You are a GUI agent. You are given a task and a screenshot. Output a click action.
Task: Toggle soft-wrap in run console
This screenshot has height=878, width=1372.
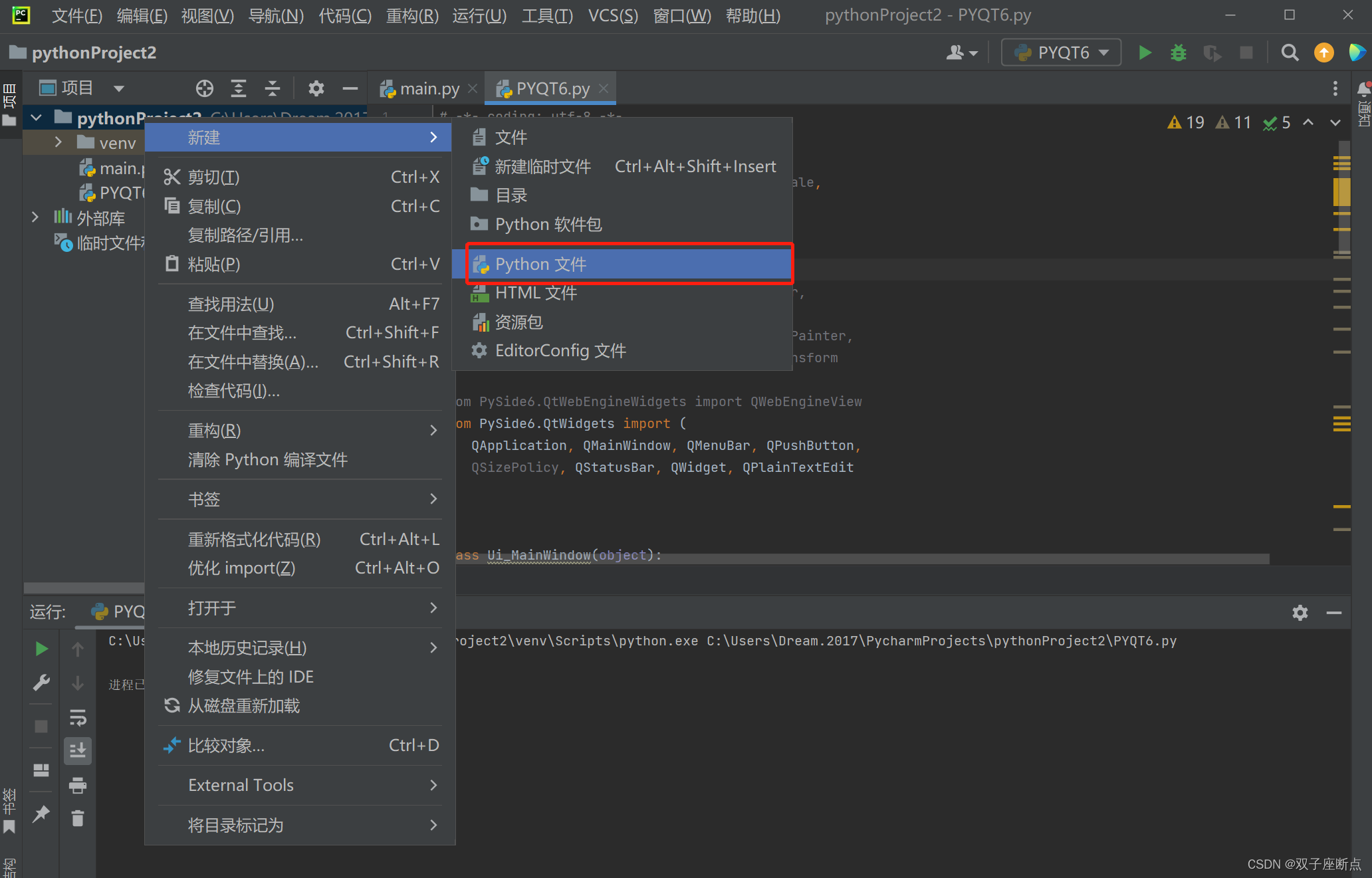pos(78,718)
